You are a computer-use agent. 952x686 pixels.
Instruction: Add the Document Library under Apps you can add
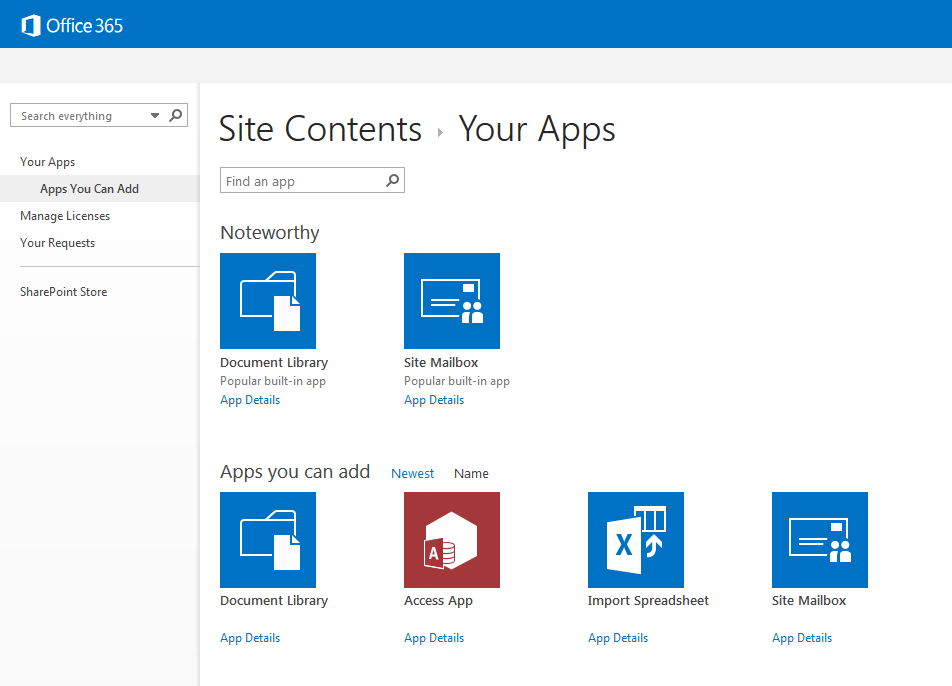(x=268, y=540)
